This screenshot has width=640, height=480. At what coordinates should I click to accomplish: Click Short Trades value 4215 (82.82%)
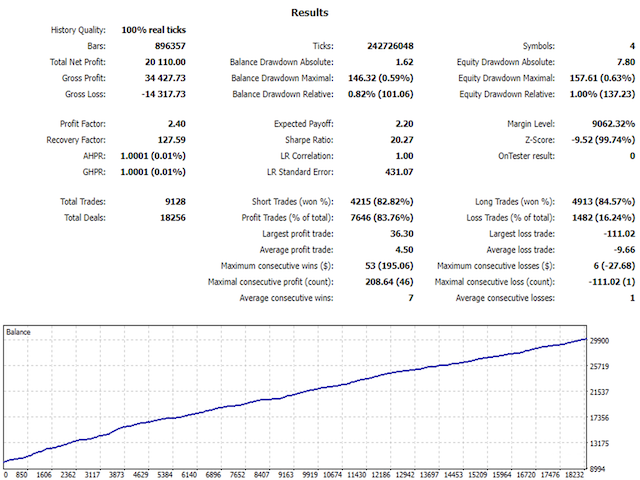click(x=382, y=202)
